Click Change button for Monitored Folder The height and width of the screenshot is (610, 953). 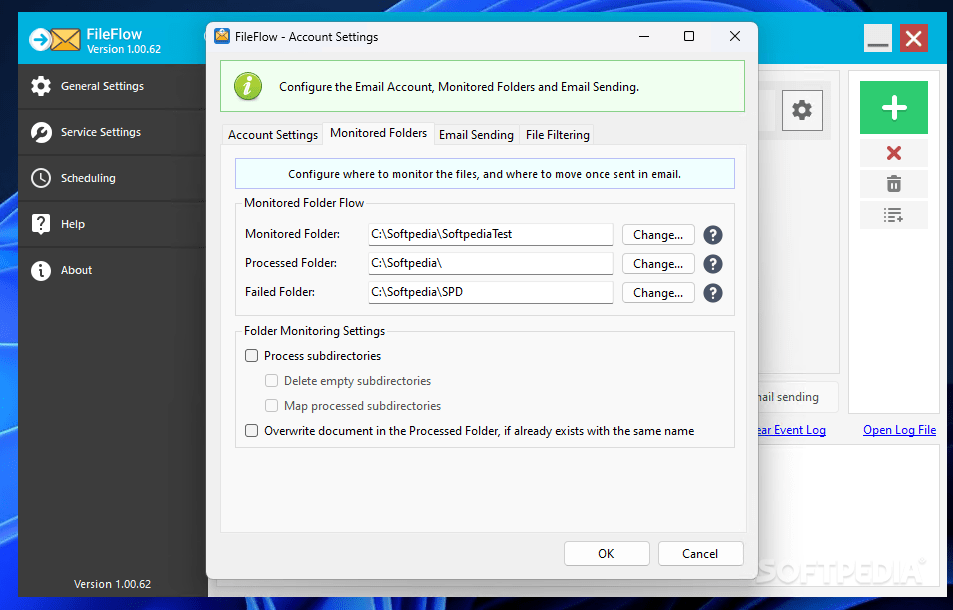click(658, 235)
